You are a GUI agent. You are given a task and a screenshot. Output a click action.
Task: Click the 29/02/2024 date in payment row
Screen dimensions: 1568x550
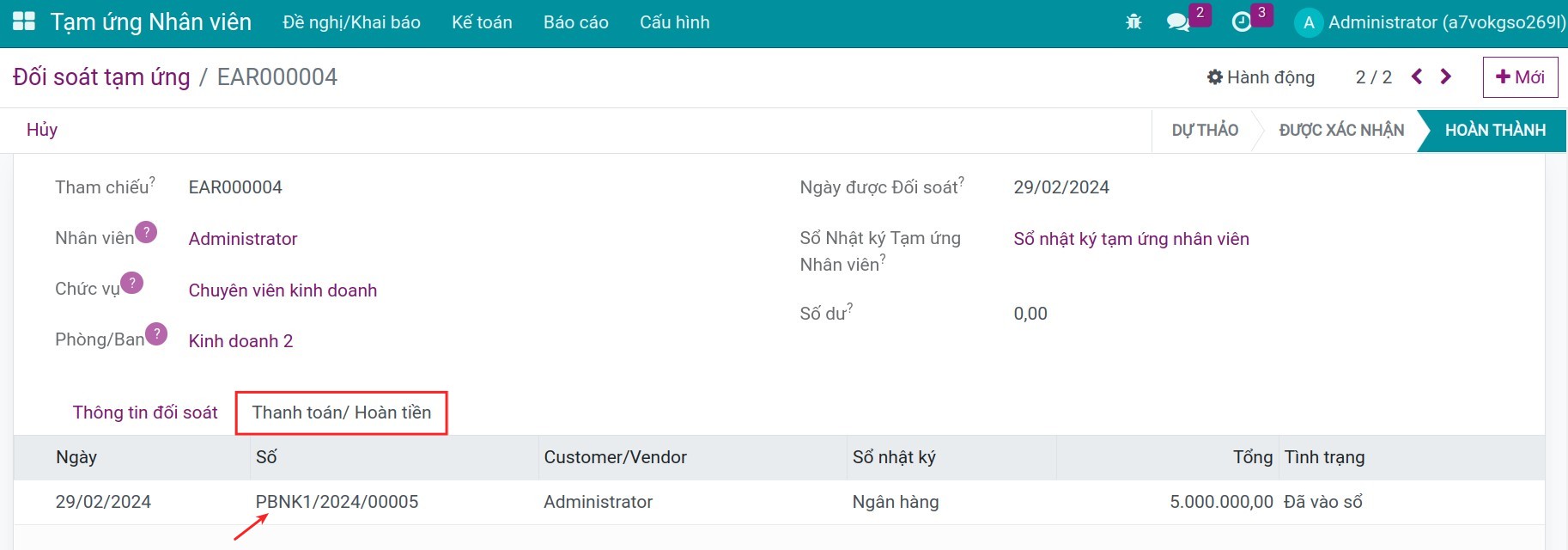point(103,502)
